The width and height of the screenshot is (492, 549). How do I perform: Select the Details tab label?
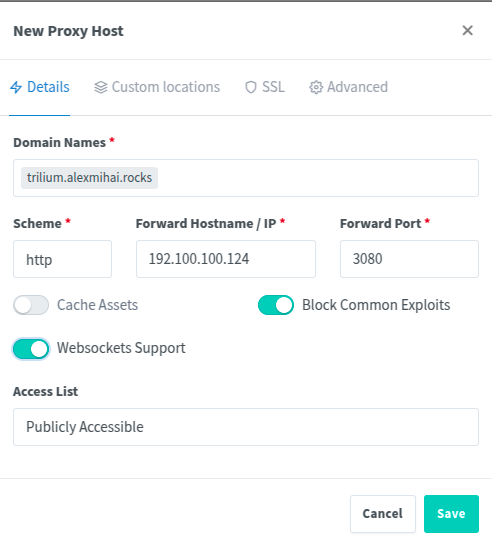point(48,87)
